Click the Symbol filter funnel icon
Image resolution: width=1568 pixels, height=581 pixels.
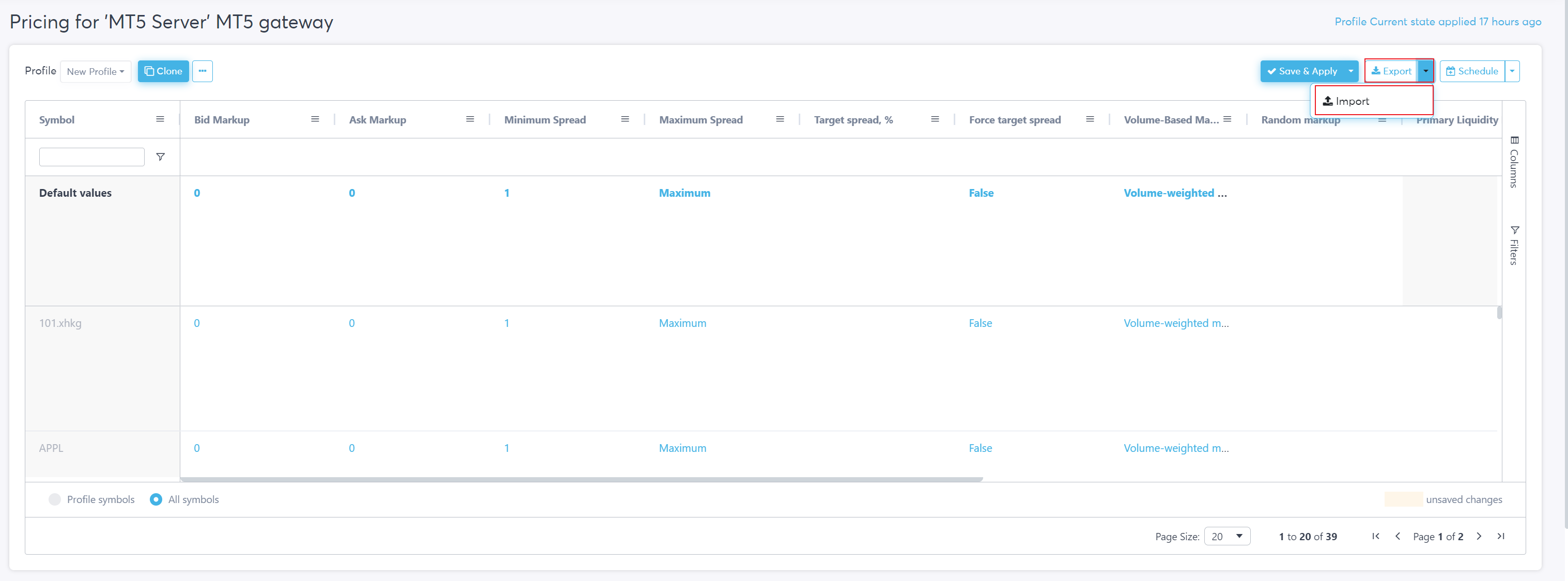160,157
